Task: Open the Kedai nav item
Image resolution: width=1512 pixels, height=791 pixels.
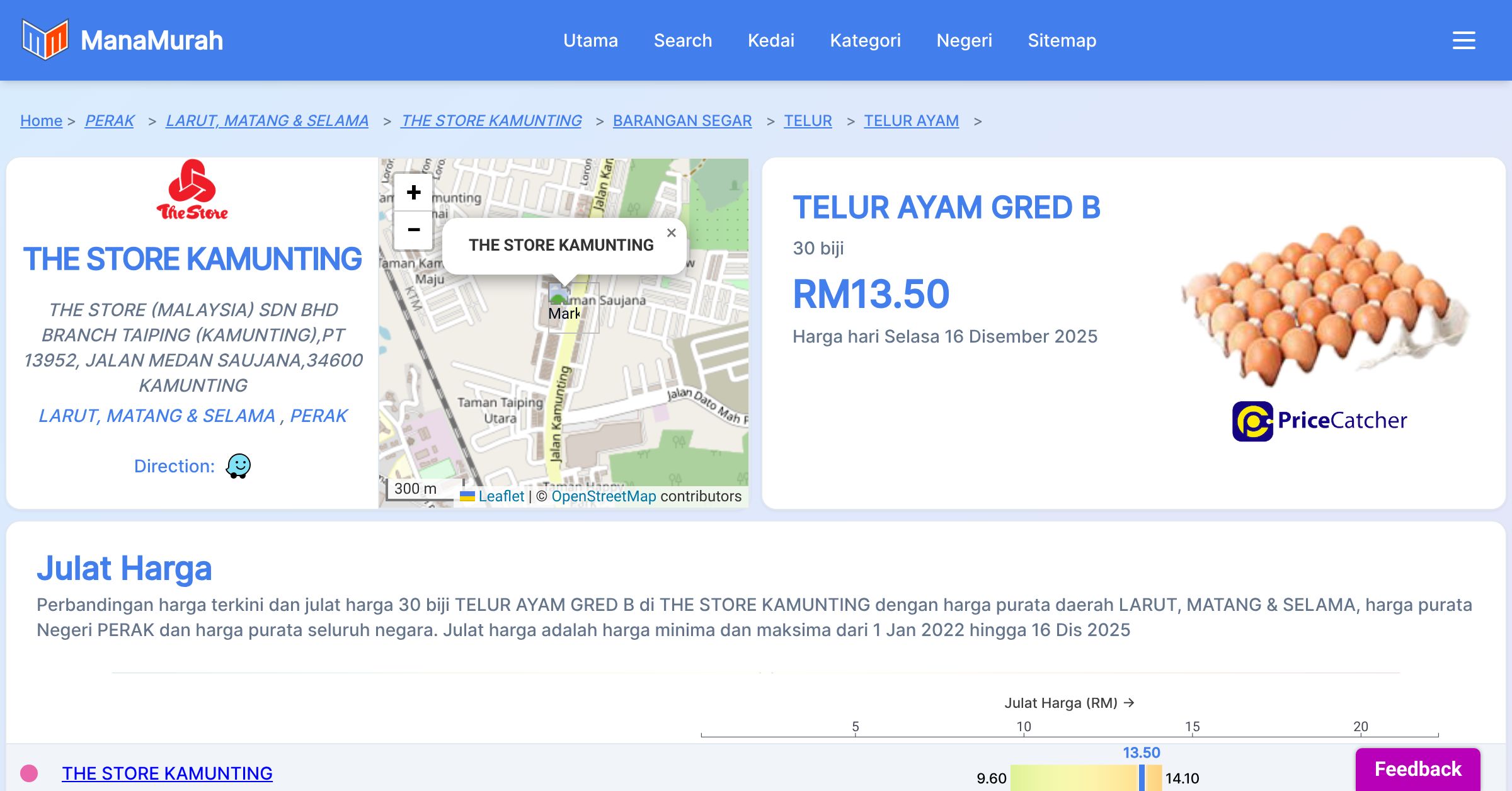Action: pos(770,40)
